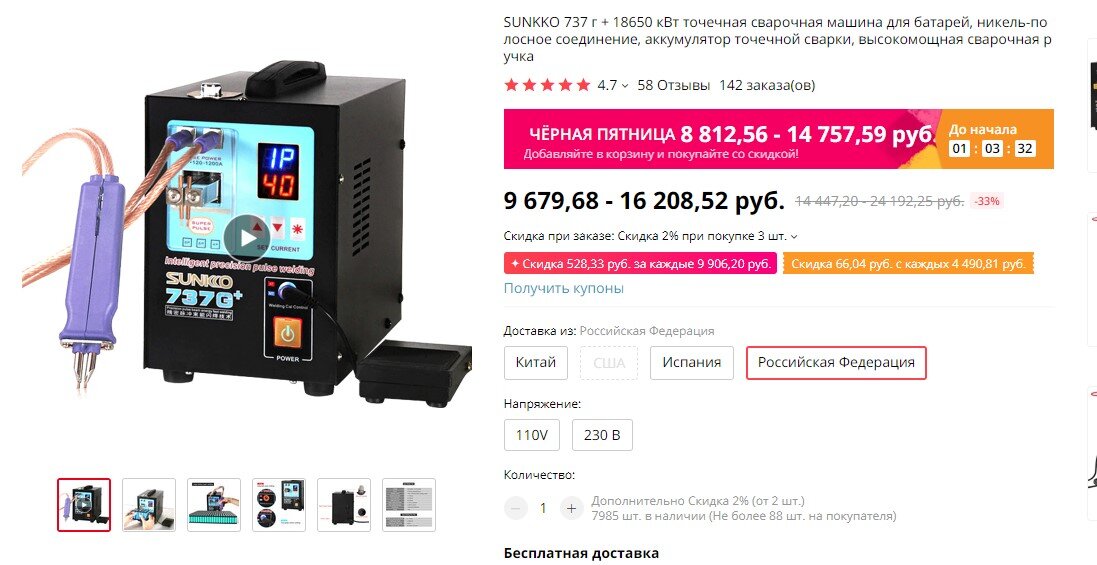
Task: Decrease quantity with the minus button
Action: coord(516,508)
